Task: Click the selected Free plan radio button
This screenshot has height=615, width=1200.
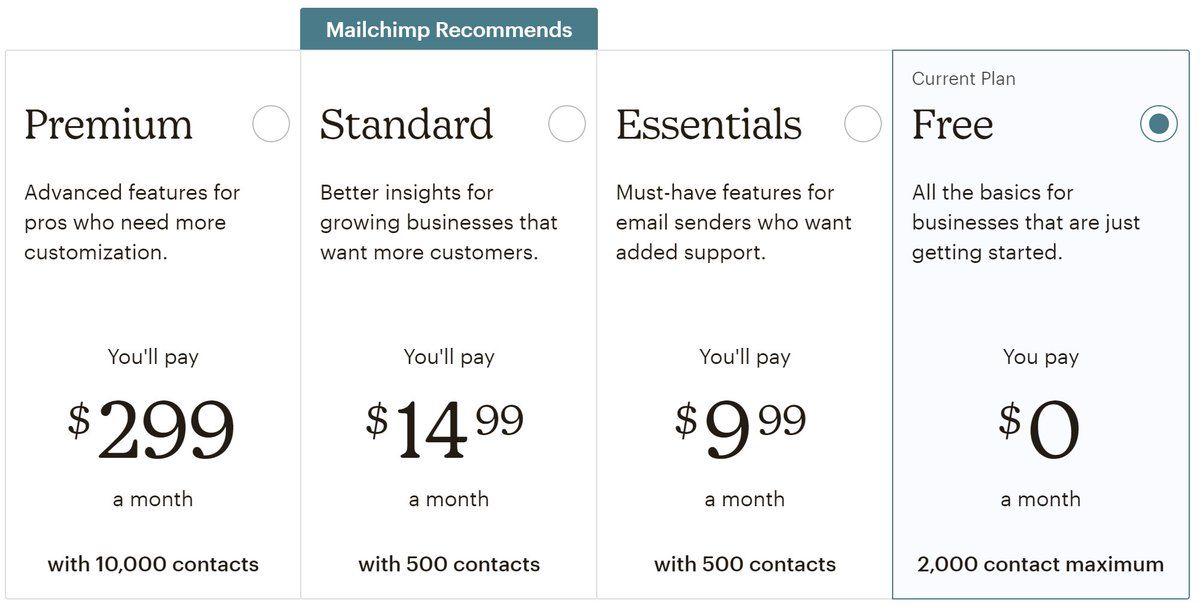Action: coord(1158,124)
